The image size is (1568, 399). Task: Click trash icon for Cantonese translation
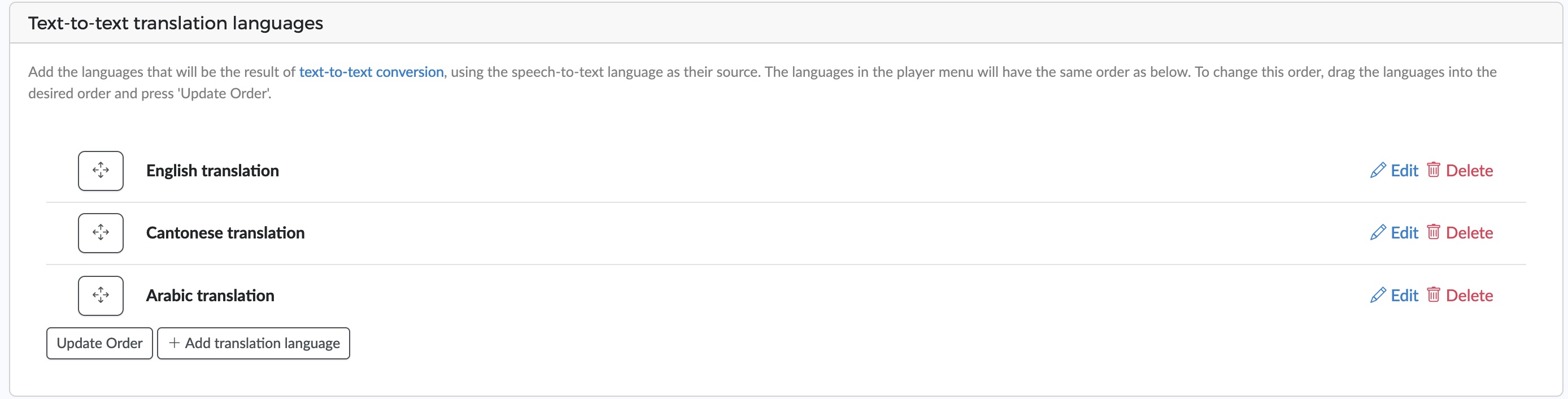click(x=1434, y=232)
